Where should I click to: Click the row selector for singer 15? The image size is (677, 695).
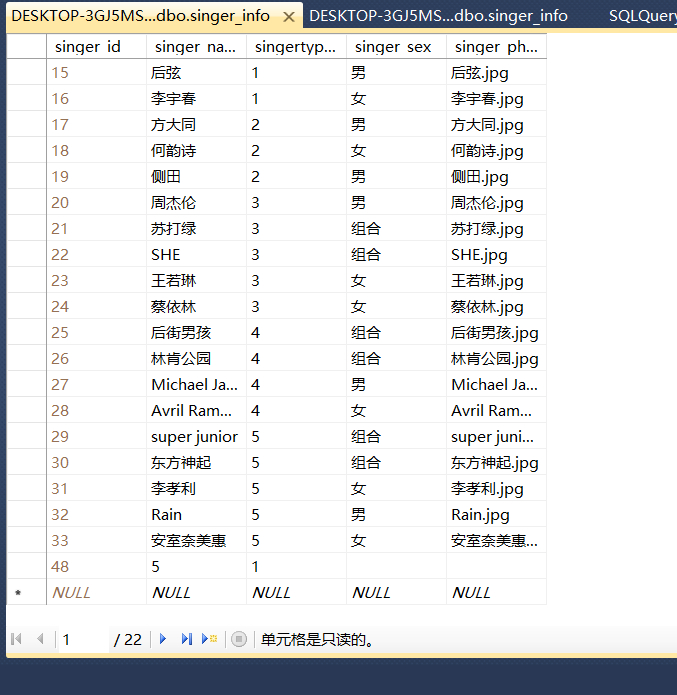(x=27, y=72)
